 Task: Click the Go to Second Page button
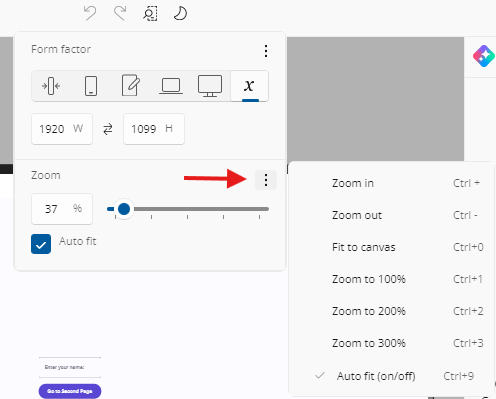70,391
